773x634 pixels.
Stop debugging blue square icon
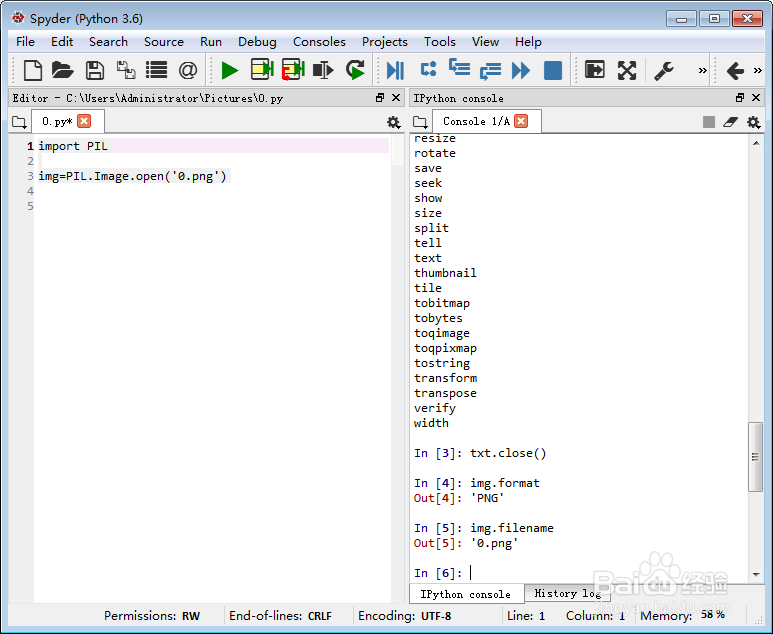click(x=553, y=70)
